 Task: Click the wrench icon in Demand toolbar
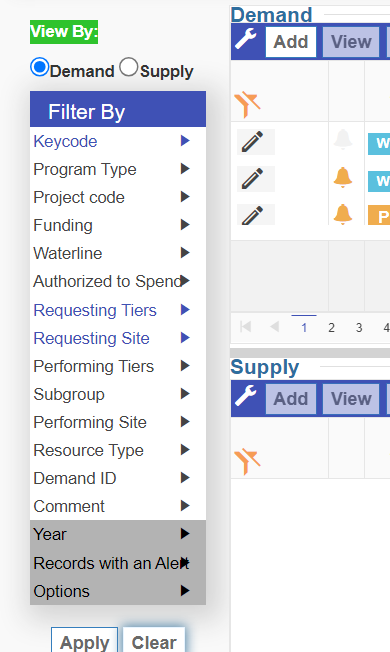coord(245,40)
